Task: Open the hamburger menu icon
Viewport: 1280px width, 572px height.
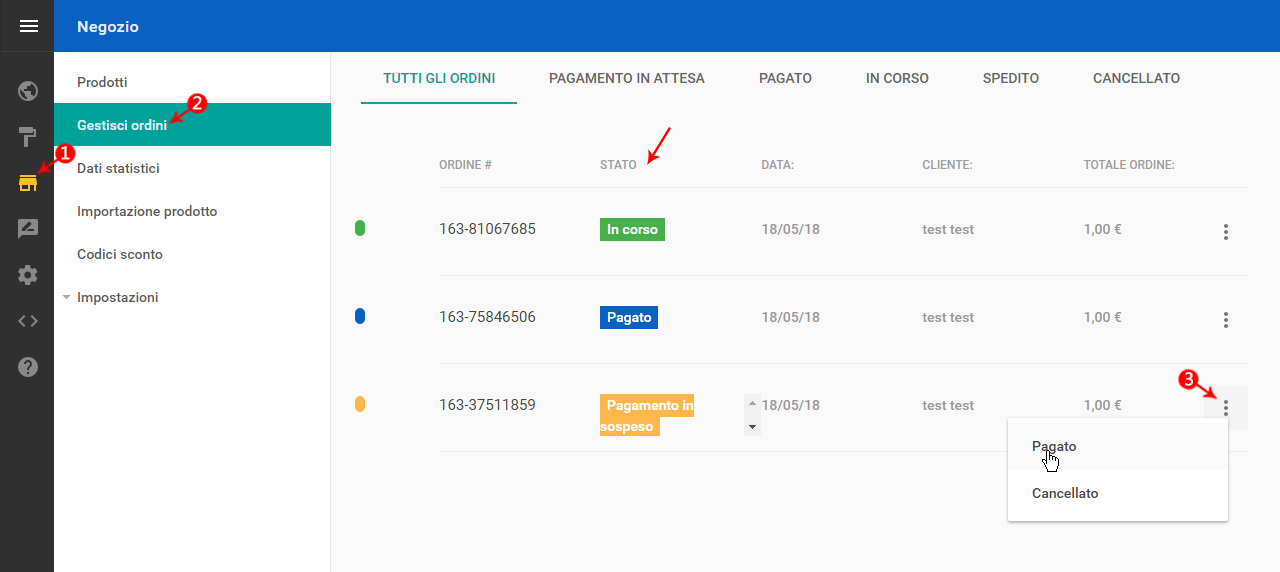Action: (28, 26)
